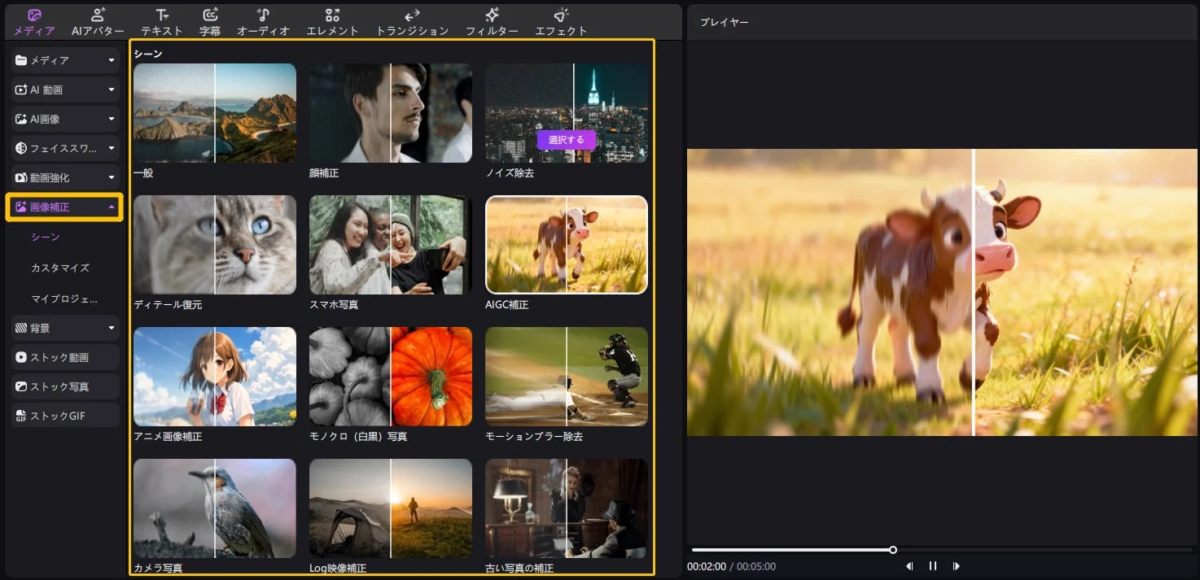Collapse the 画像補正 sidebar section
The width and height of the screenshot is (1200, 580).
tap(64, 207)
